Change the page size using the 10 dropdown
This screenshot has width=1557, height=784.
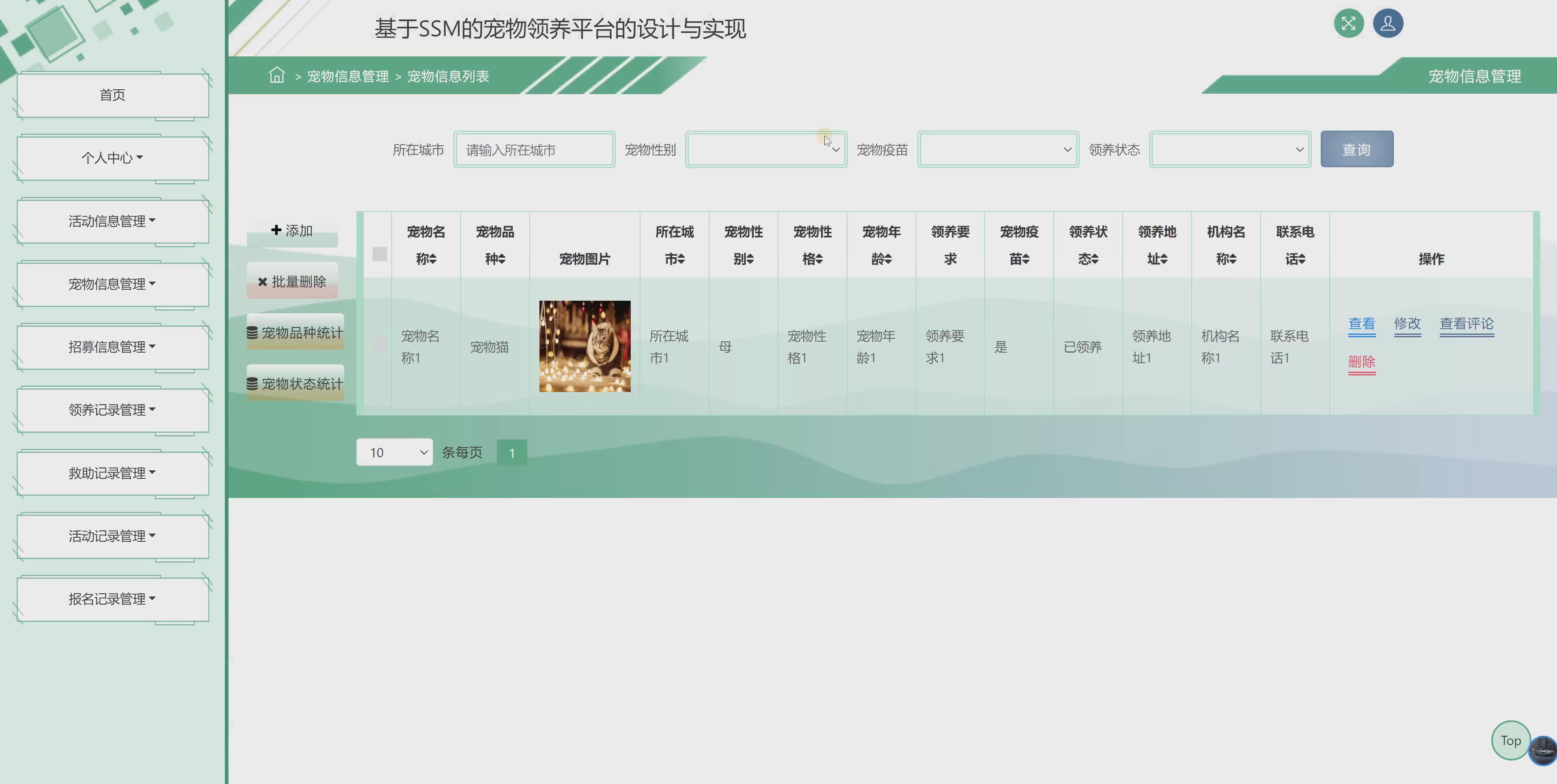[x=394, y=452]
